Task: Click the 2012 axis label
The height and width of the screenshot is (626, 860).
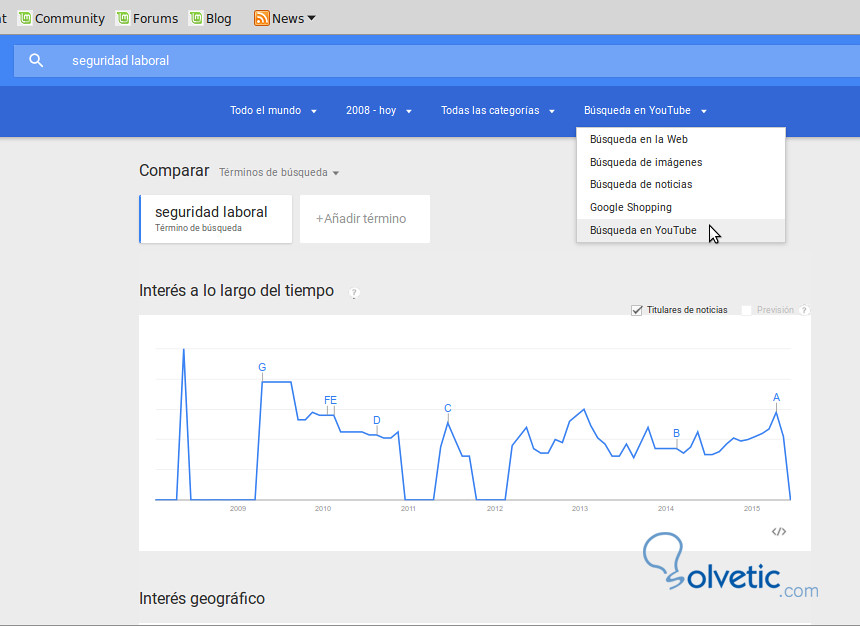Action: click(x=495, y=509)
